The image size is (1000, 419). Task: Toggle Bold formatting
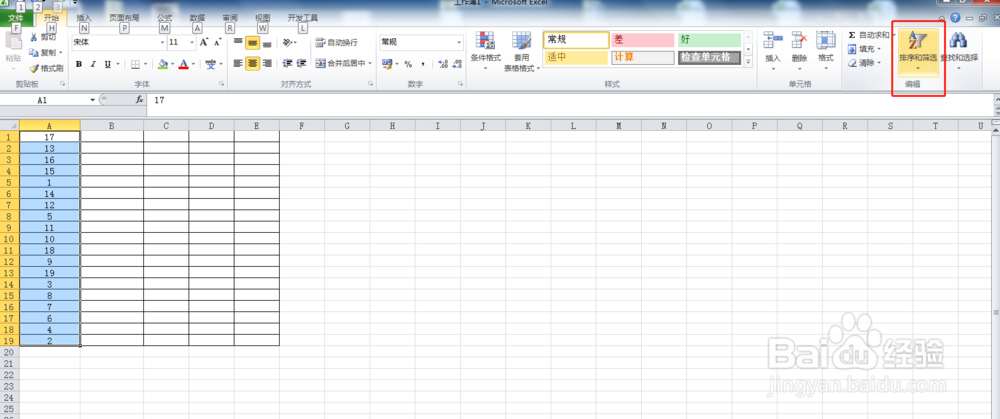79,64
